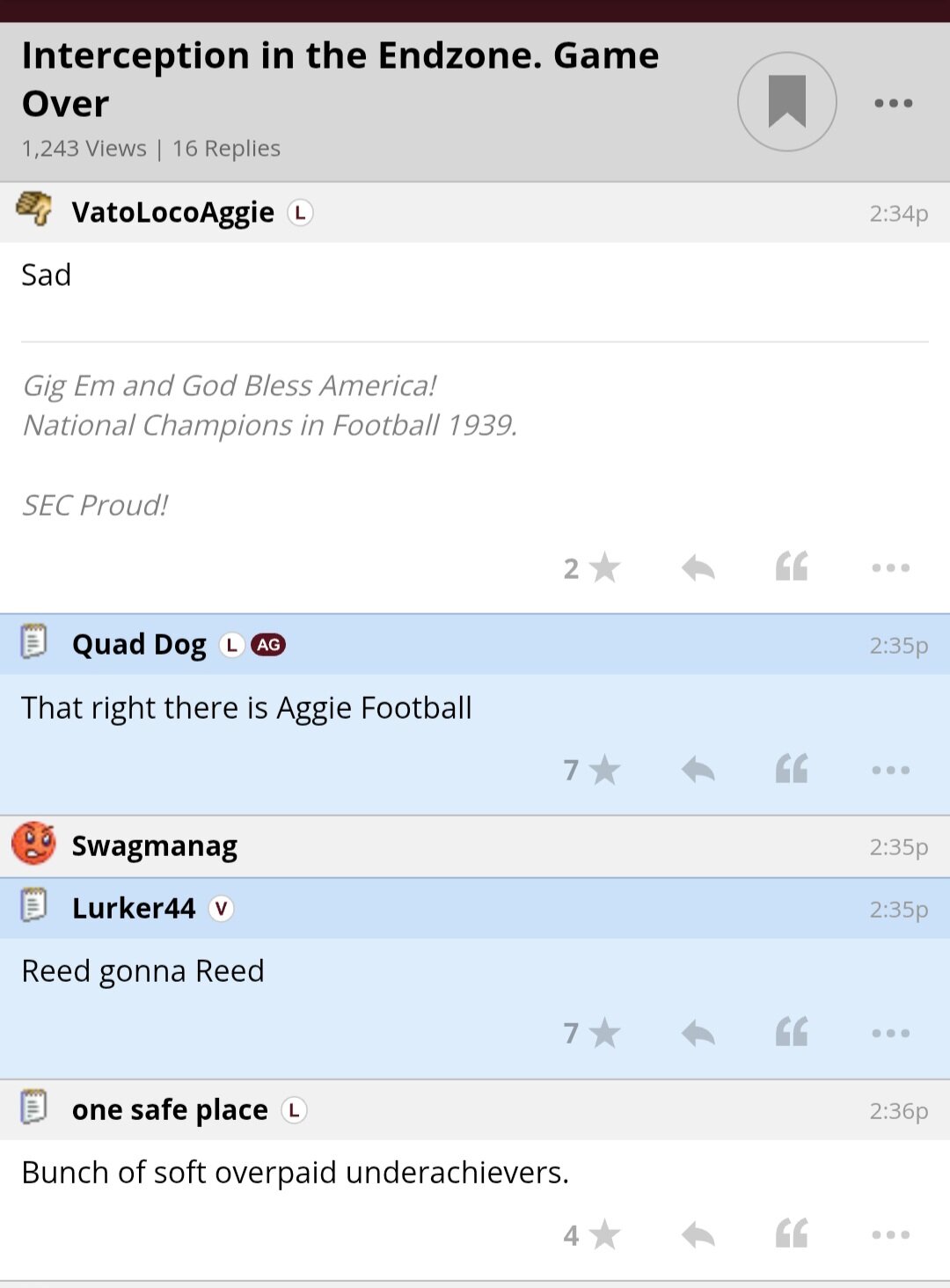Viewport: 950px width, 1288px height.
Task: Reply to Lurker44's post
Action: (x=698, y=1034)
